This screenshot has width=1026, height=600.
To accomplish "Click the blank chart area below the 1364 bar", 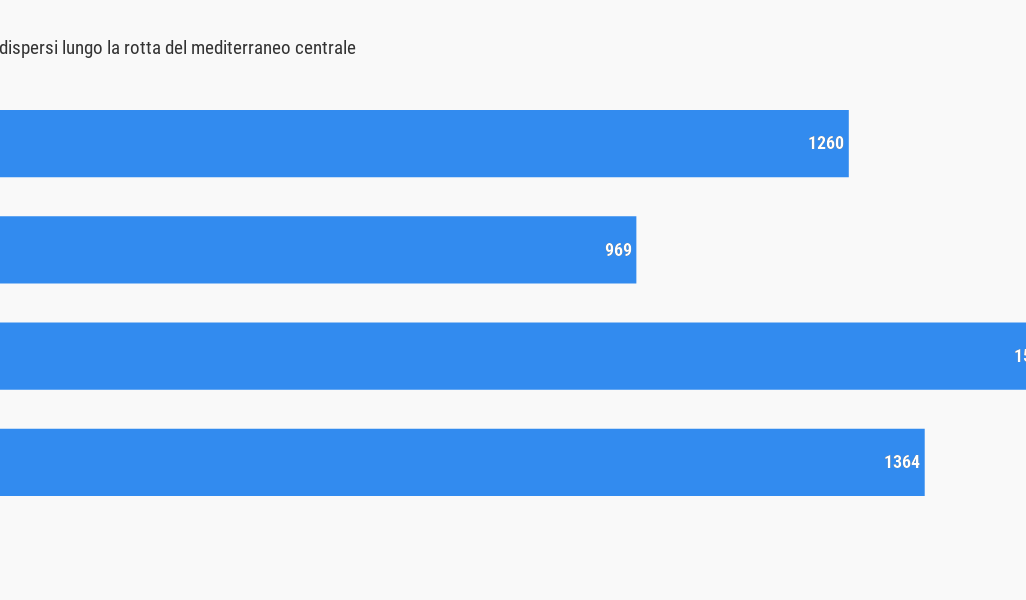I will 513,548.
